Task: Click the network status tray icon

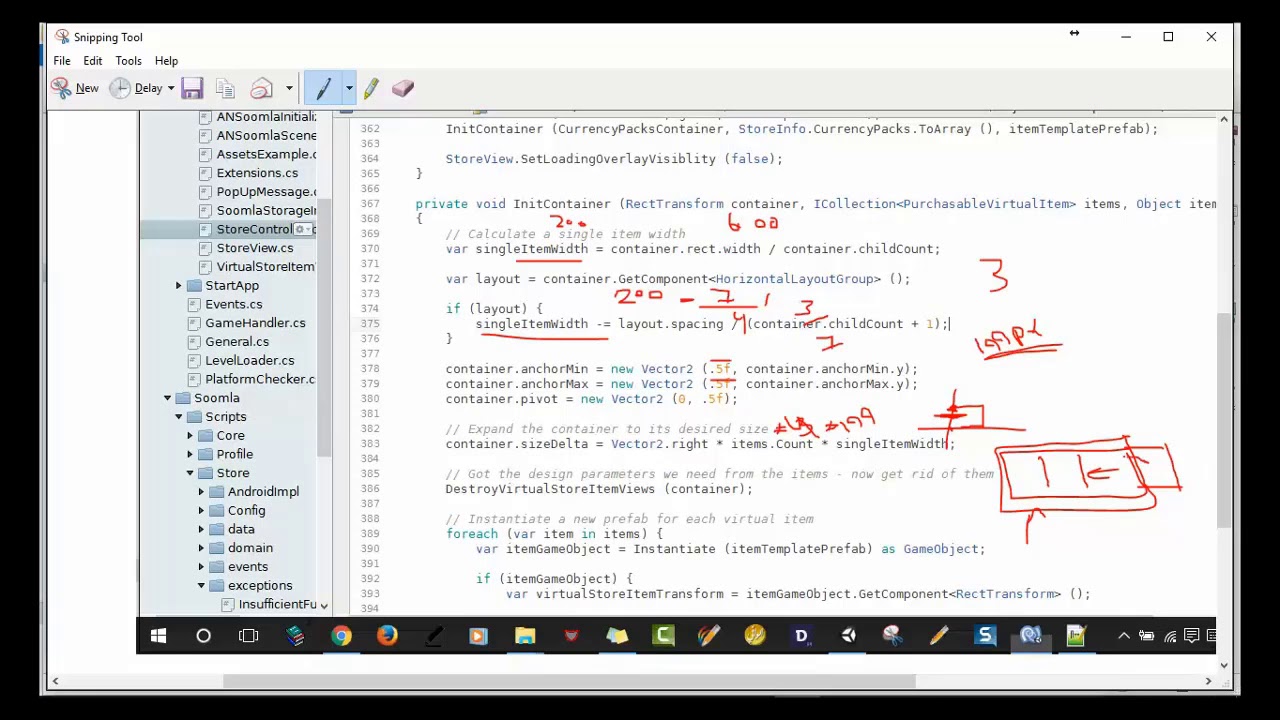Action: click(1169, 636)
